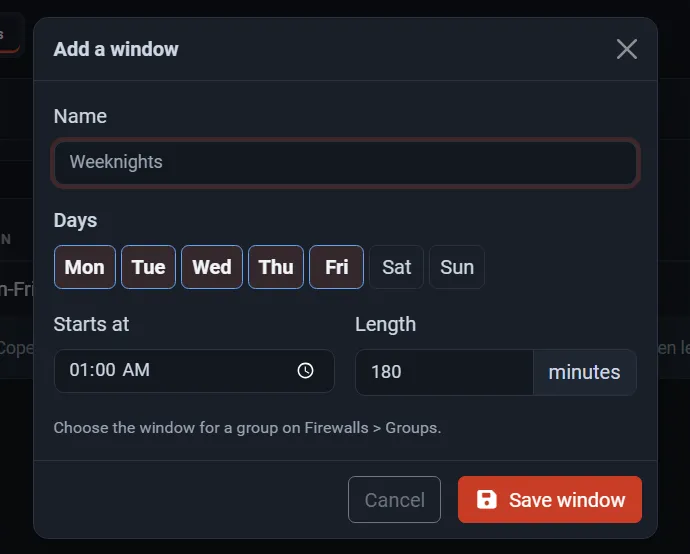This screenshot has height=554, width=690.
Task: Click the Add a window title
Action: click(x=116, y=49)
